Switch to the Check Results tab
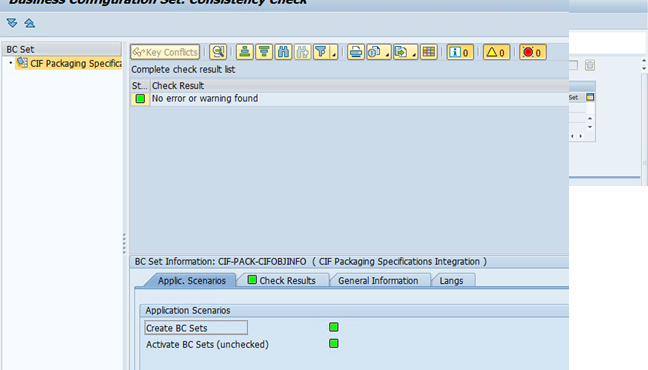The width and height of the screenshot is (648, 370). click(282, 280)
